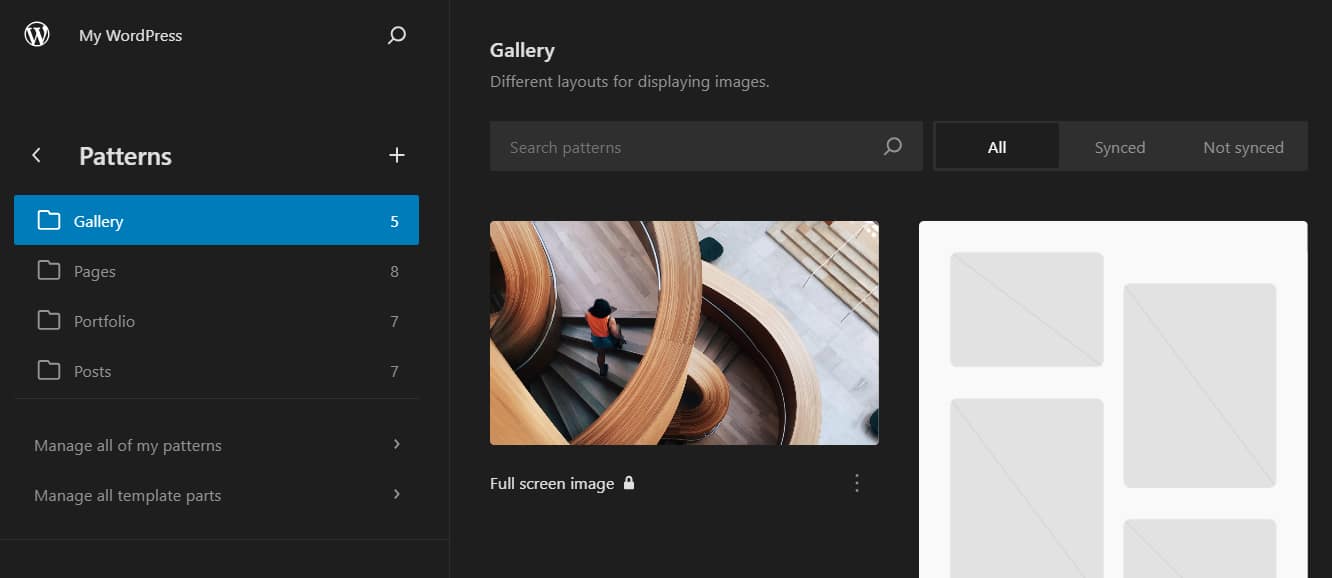Screen dimensions: 1332x578
Task: Open the sidebar search icon
Action: coord(396,35)
